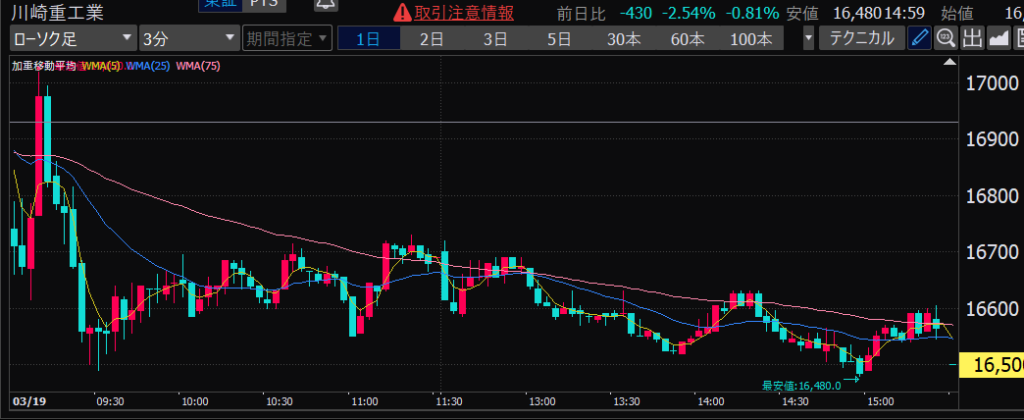The image size is (1024, 420).
Task: Select the 60本 range tab
Action: (x=687, y=39)
